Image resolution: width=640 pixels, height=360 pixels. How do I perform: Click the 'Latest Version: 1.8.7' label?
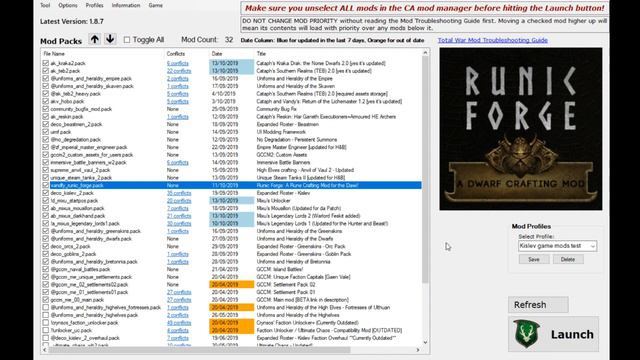(72, 21)
